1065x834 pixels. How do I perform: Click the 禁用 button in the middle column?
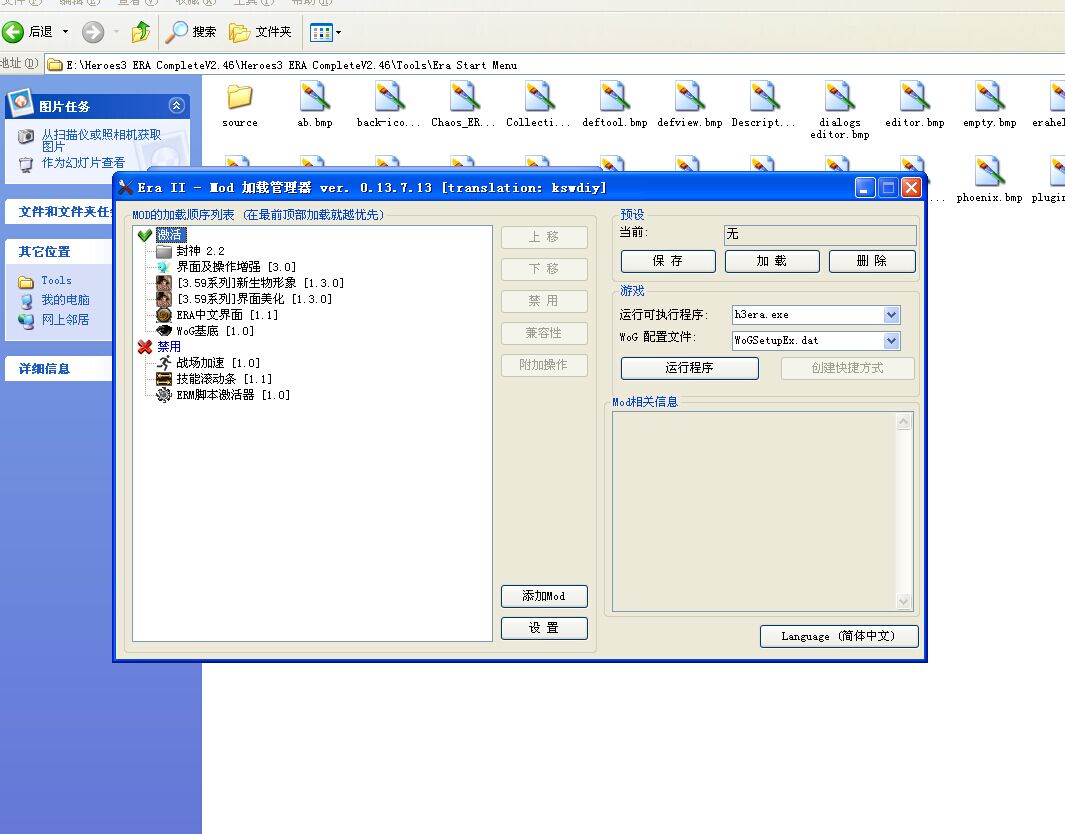tap(544, 301)
